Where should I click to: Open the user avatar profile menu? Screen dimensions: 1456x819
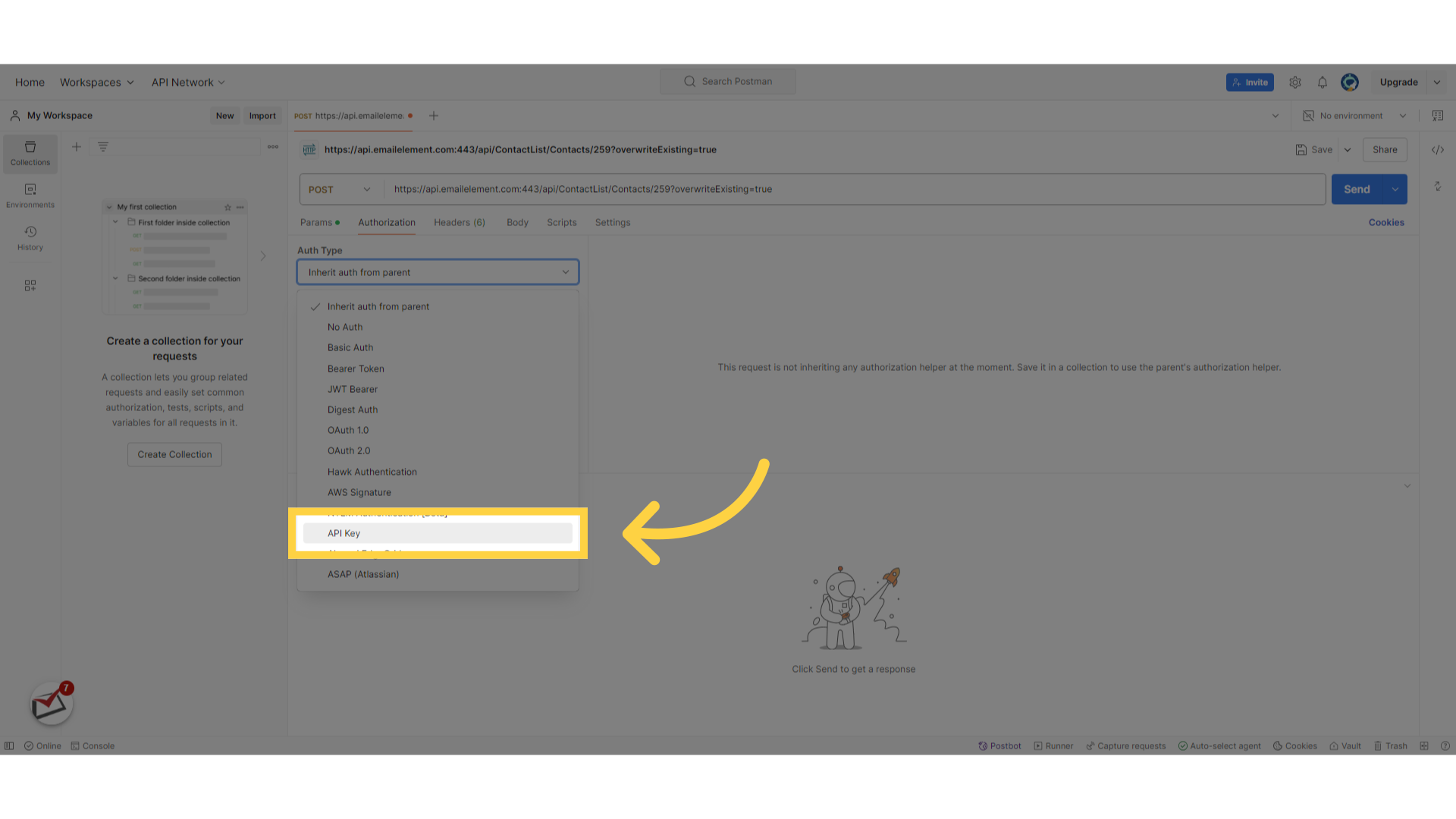1350,82
